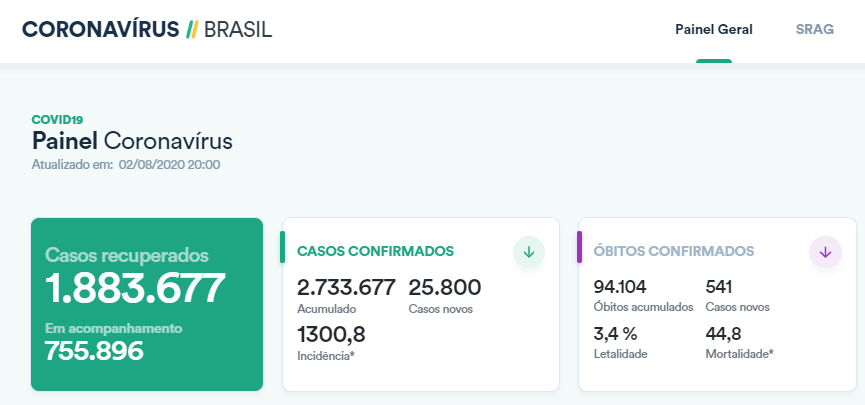Image resolution: width=865 pixels, height=405 pixels.
Task: Click the 44,8 mortality value
Action: pyautogui.click(x=727, y=333)
